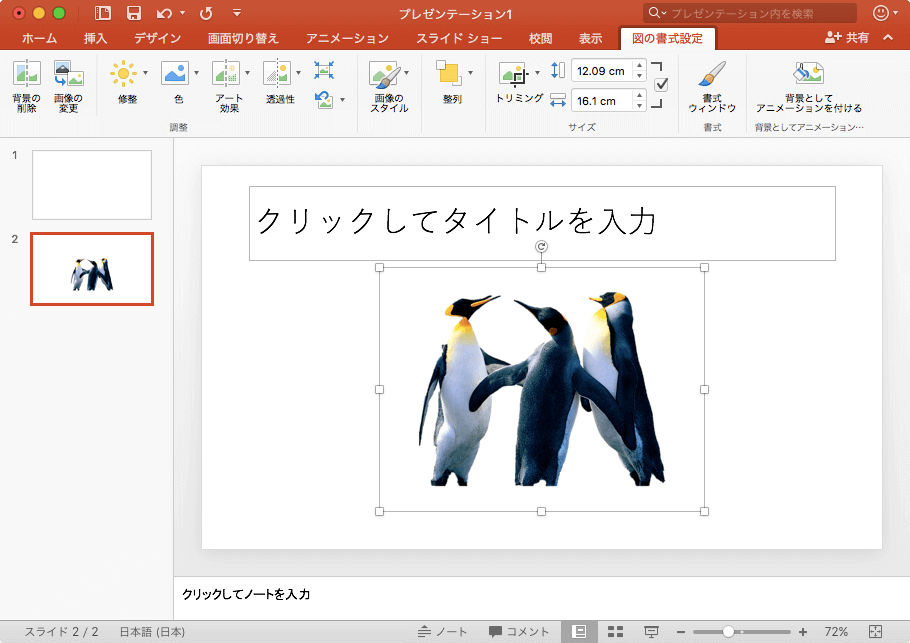
Task: Start slide show from status bar
Action: [651, 632]
